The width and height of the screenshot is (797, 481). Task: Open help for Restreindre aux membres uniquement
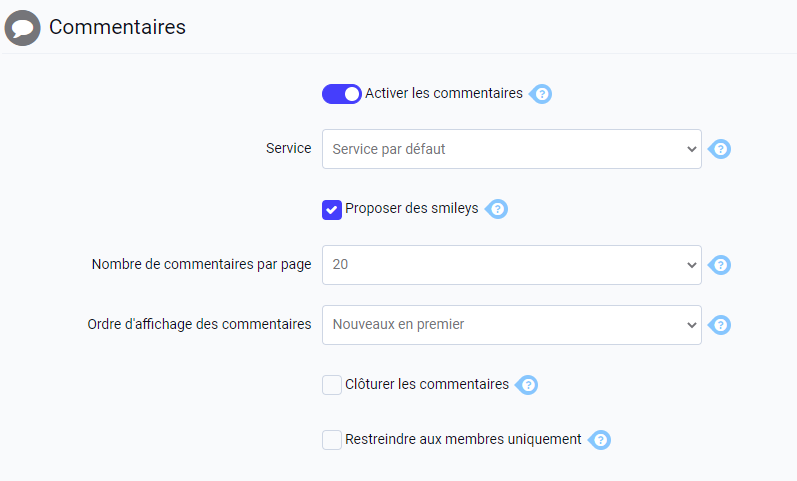click(x=600, y=440)
